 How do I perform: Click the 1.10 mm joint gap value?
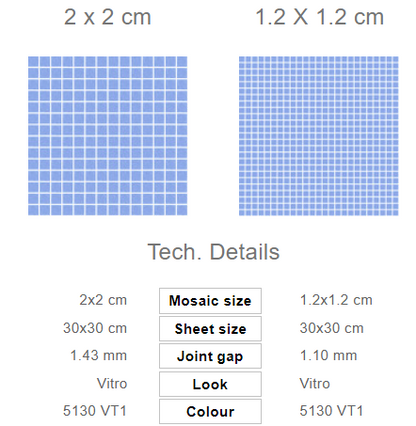pyautogui.click(x=328, y=355)
